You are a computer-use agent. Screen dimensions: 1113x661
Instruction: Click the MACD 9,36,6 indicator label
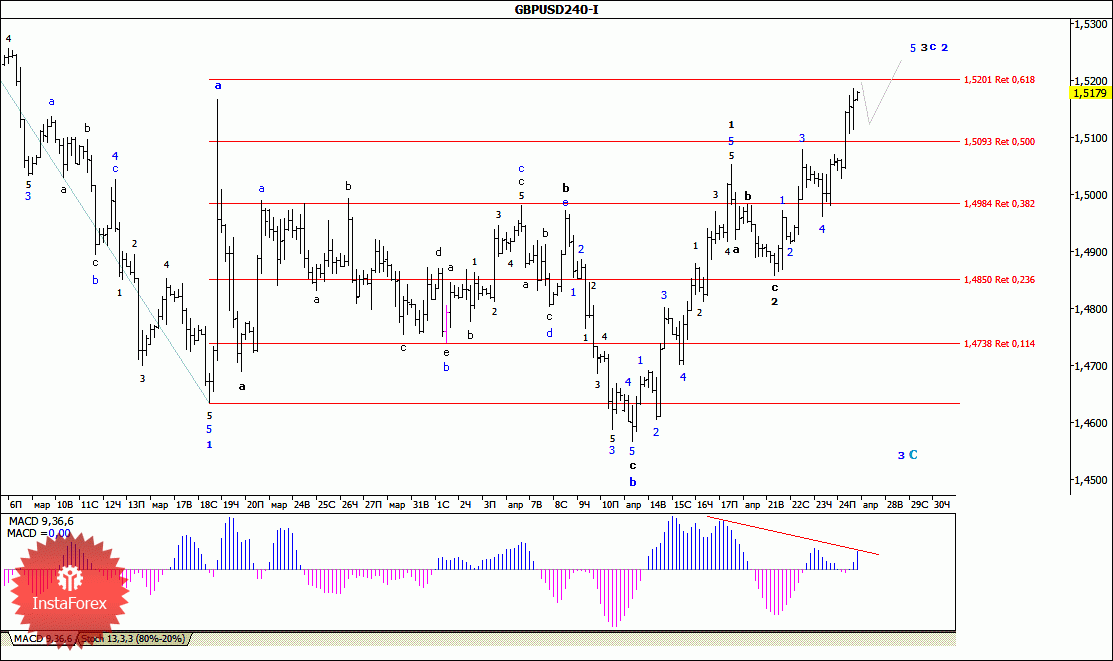pyautogui.click(x=40, y=522)
